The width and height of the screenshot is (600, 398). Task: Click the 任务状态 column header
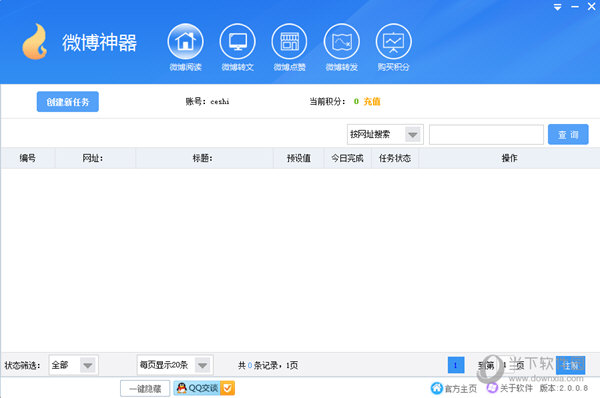click(x=395, y=158)
